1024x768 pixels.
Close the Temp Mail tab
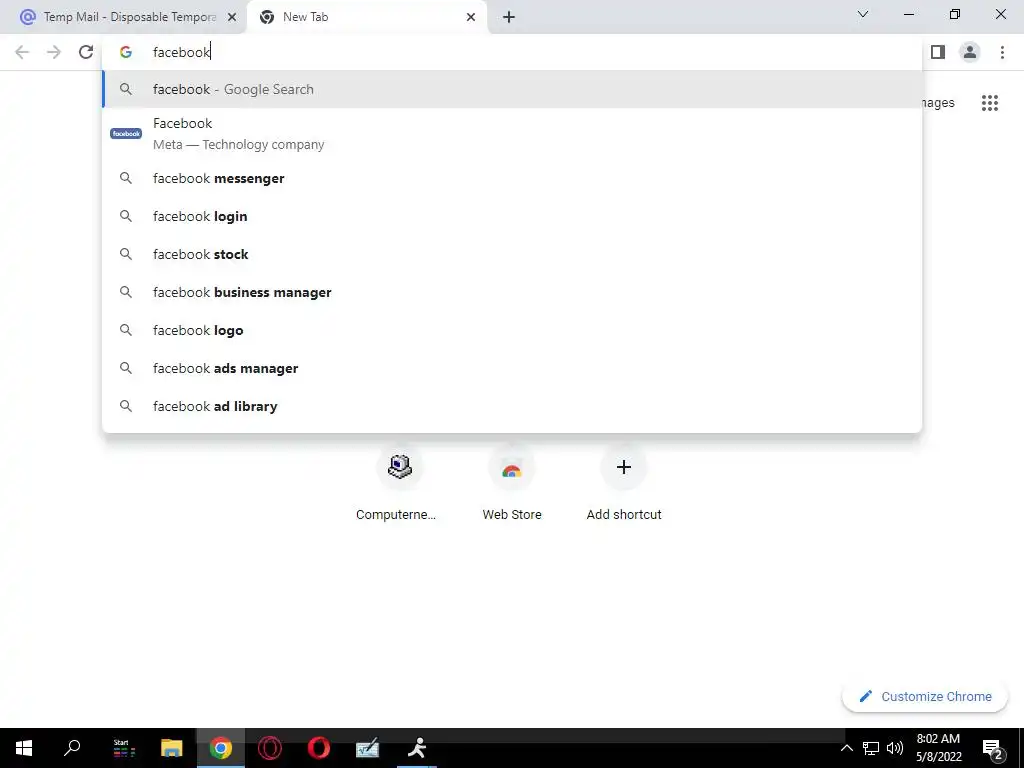click(x=232, y=17)
